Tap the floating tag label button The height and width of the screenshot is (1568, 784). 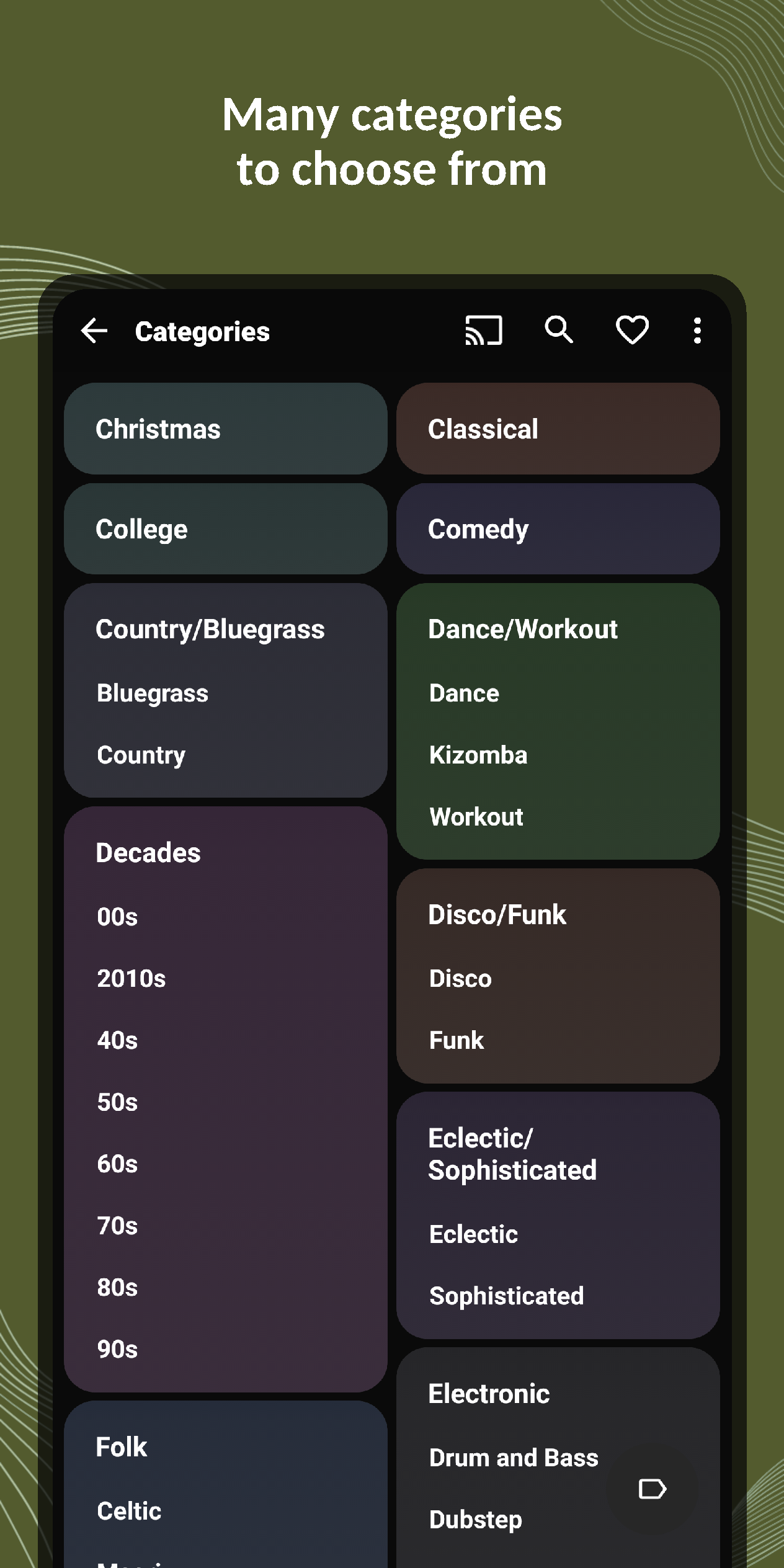pyautogui.click(x=652, y=1489)
